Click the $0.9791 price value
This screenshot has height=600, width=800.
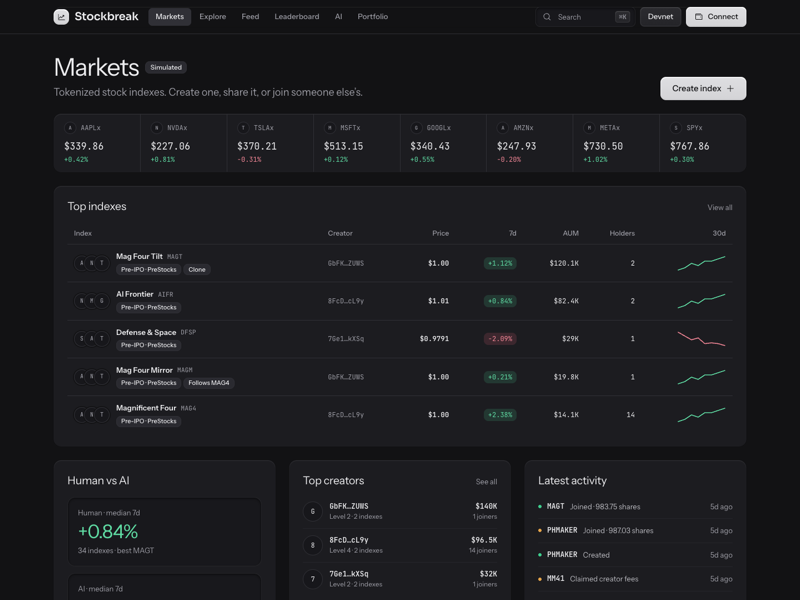(434, 339)
